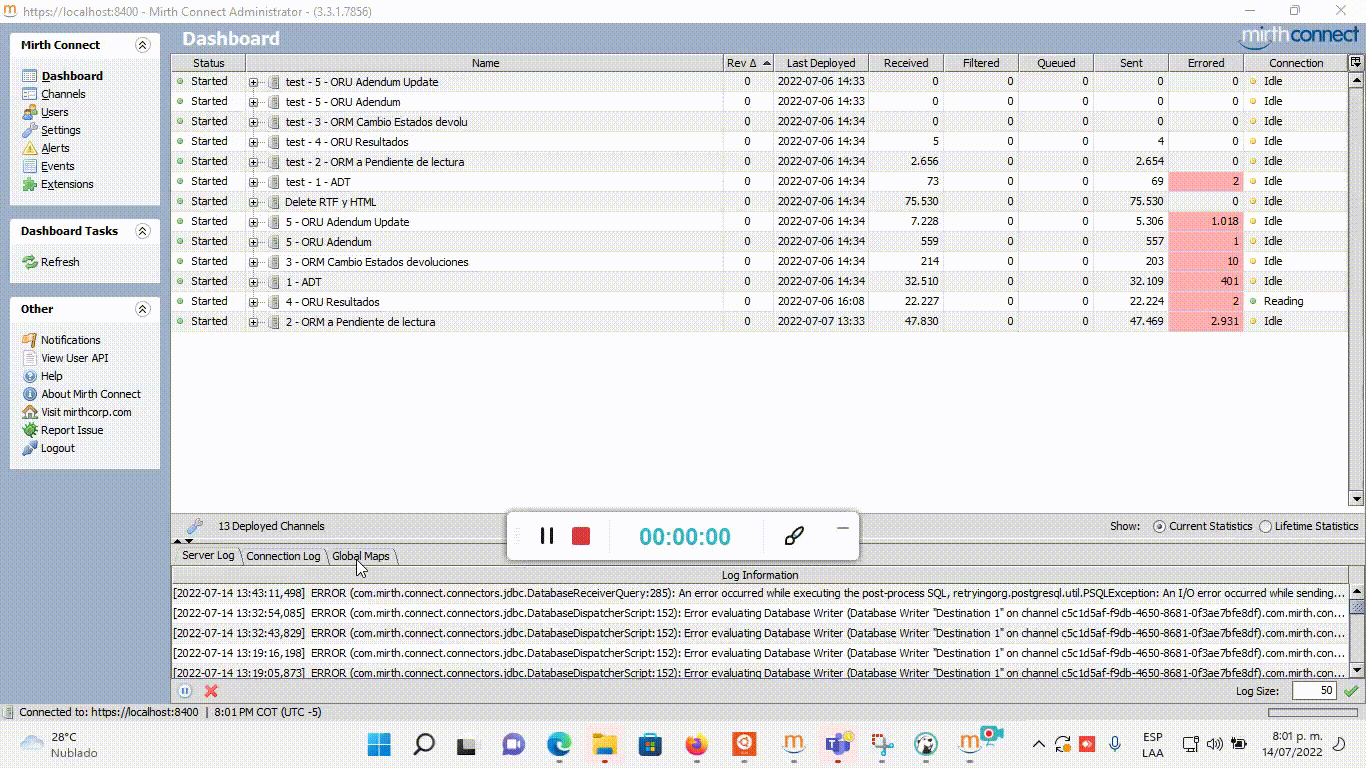Switch to the Connection Log tab
This screenshot has height=768, width=1366.
(283, 556)
